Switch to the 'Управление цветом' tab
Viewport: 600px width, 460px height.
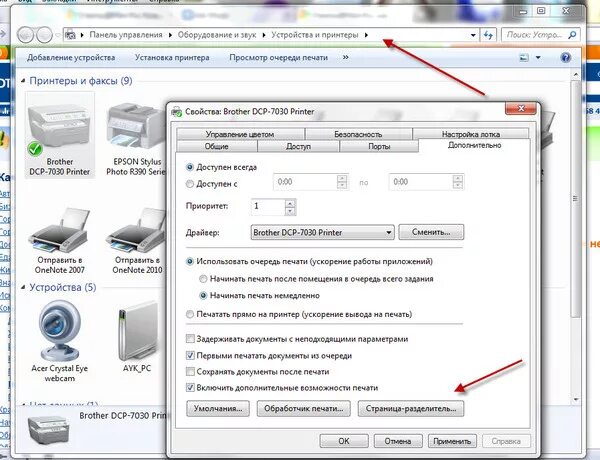(x=240, y=134)
